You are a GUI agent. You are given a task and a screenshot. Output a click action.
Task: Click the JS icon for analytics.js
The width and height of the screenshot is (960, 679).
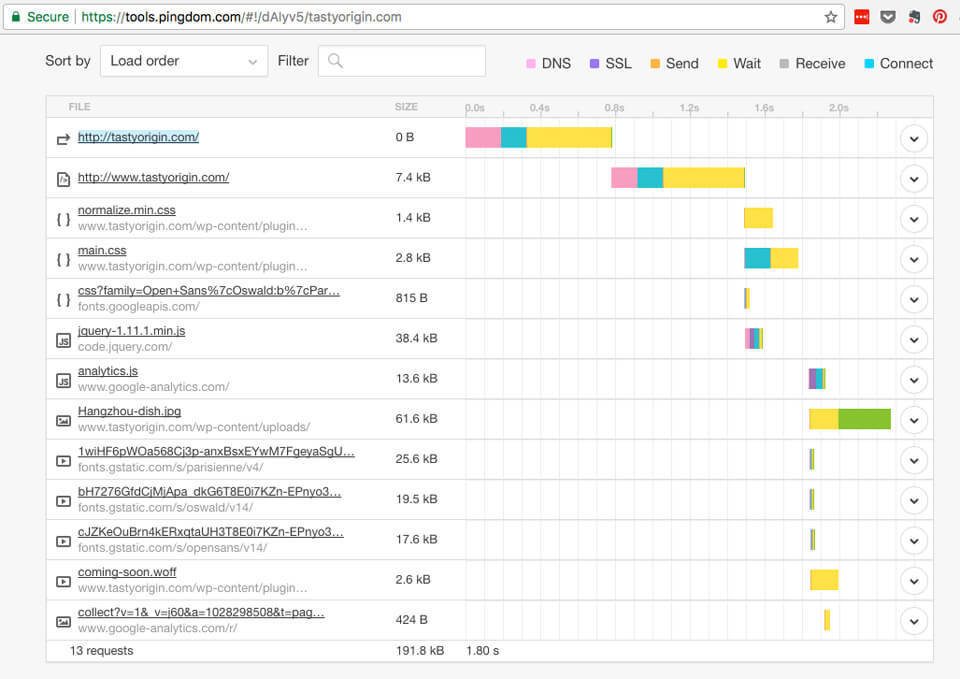tap(63, 381)
